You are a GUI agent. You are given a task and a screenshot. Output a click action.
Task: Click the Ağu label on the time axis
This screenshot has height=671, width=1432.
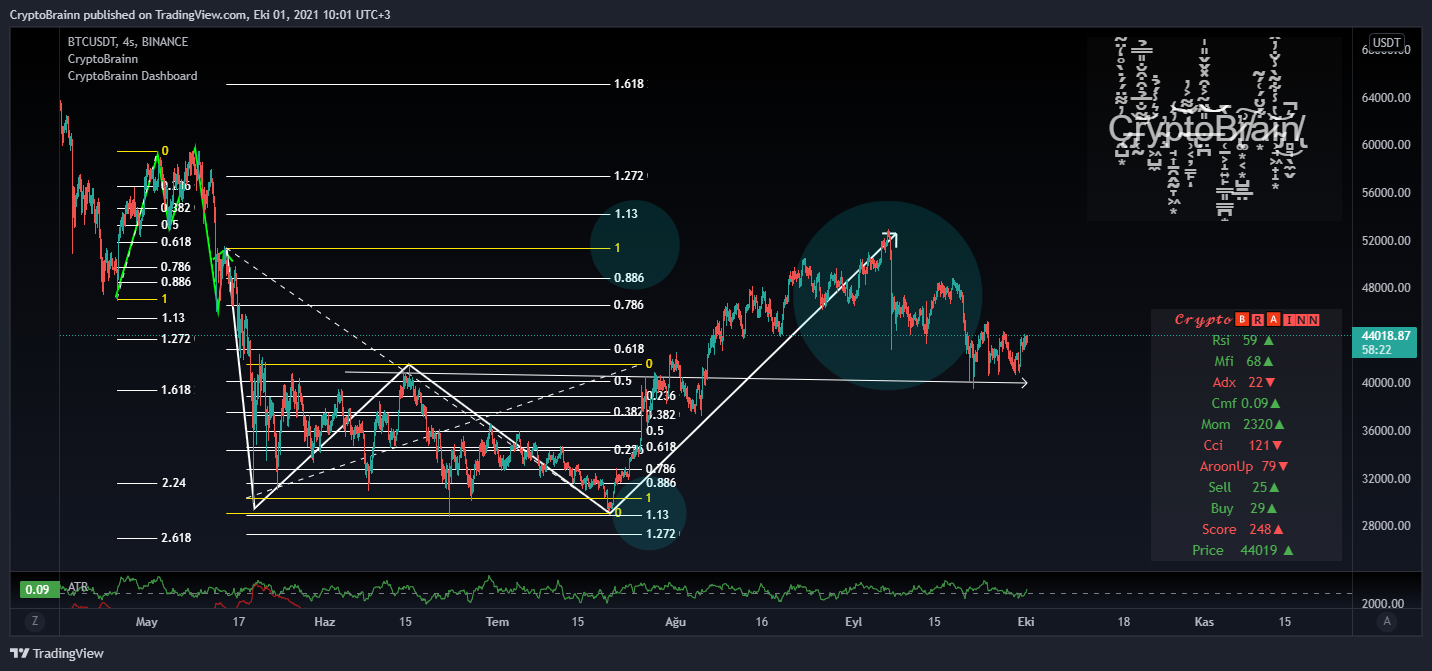click(x=676, y=622)
